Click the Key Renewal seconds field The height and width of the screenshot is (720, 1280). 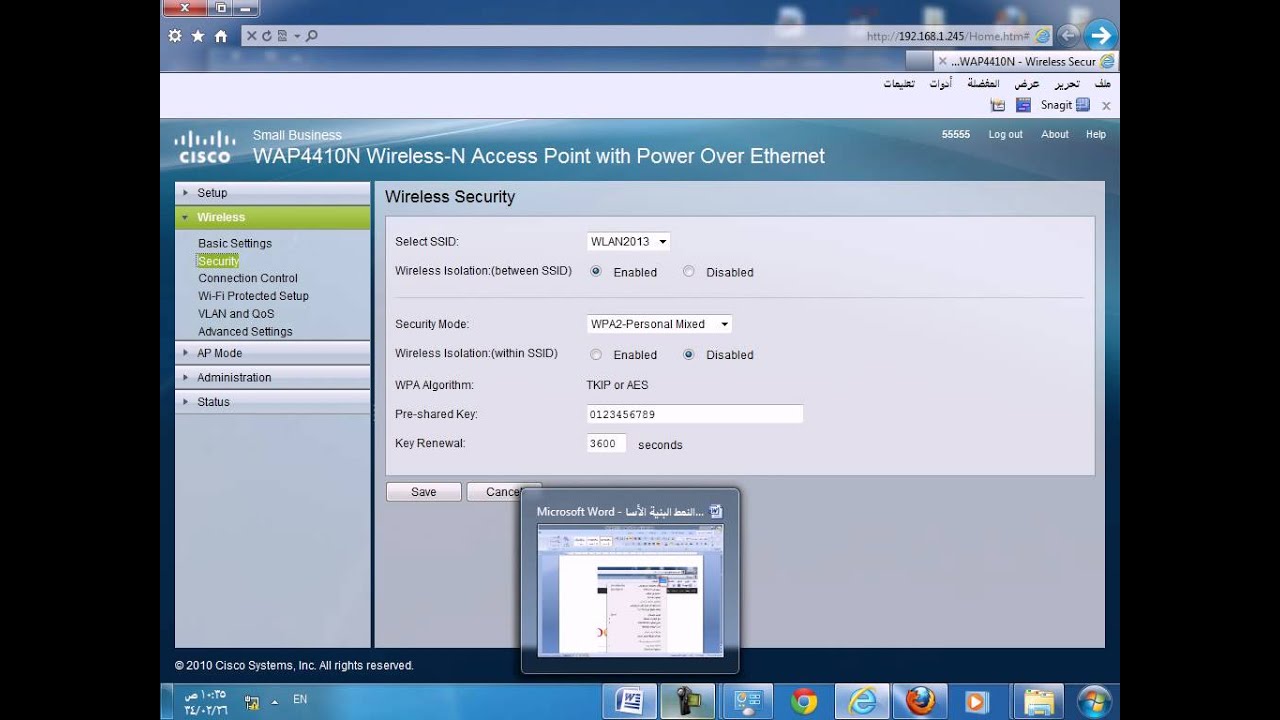point(606,443)
